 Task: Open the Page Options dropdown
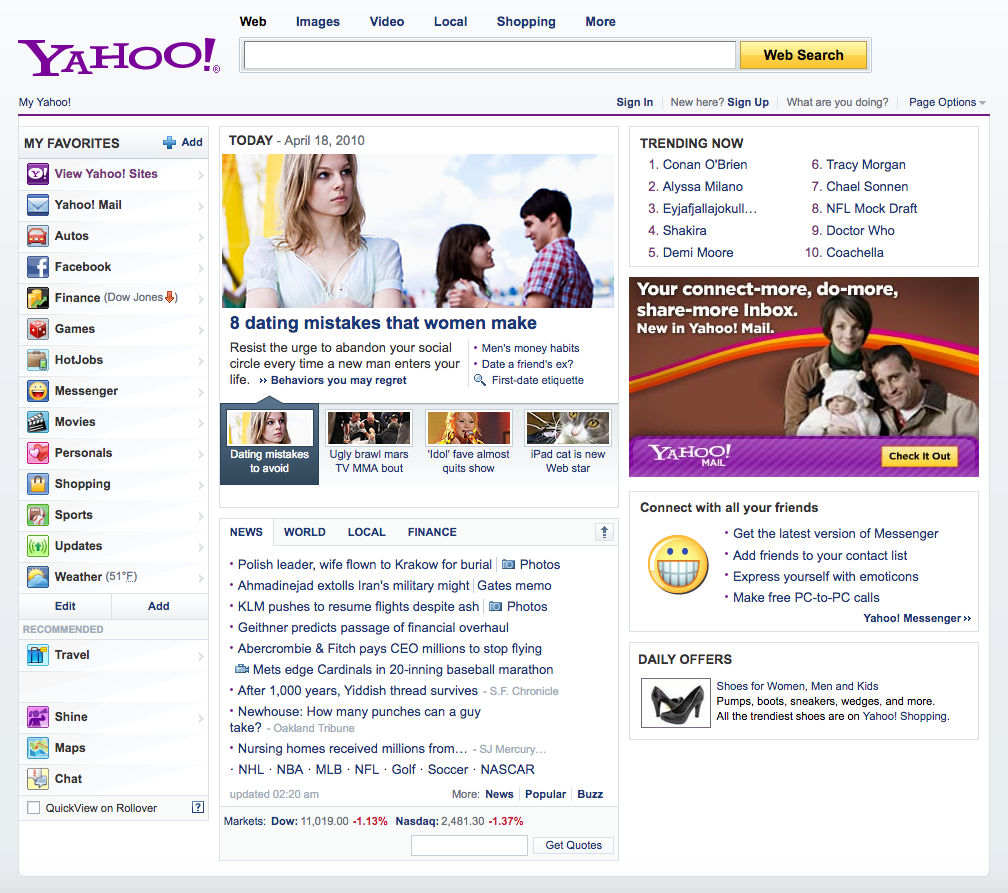pos(946,102)
